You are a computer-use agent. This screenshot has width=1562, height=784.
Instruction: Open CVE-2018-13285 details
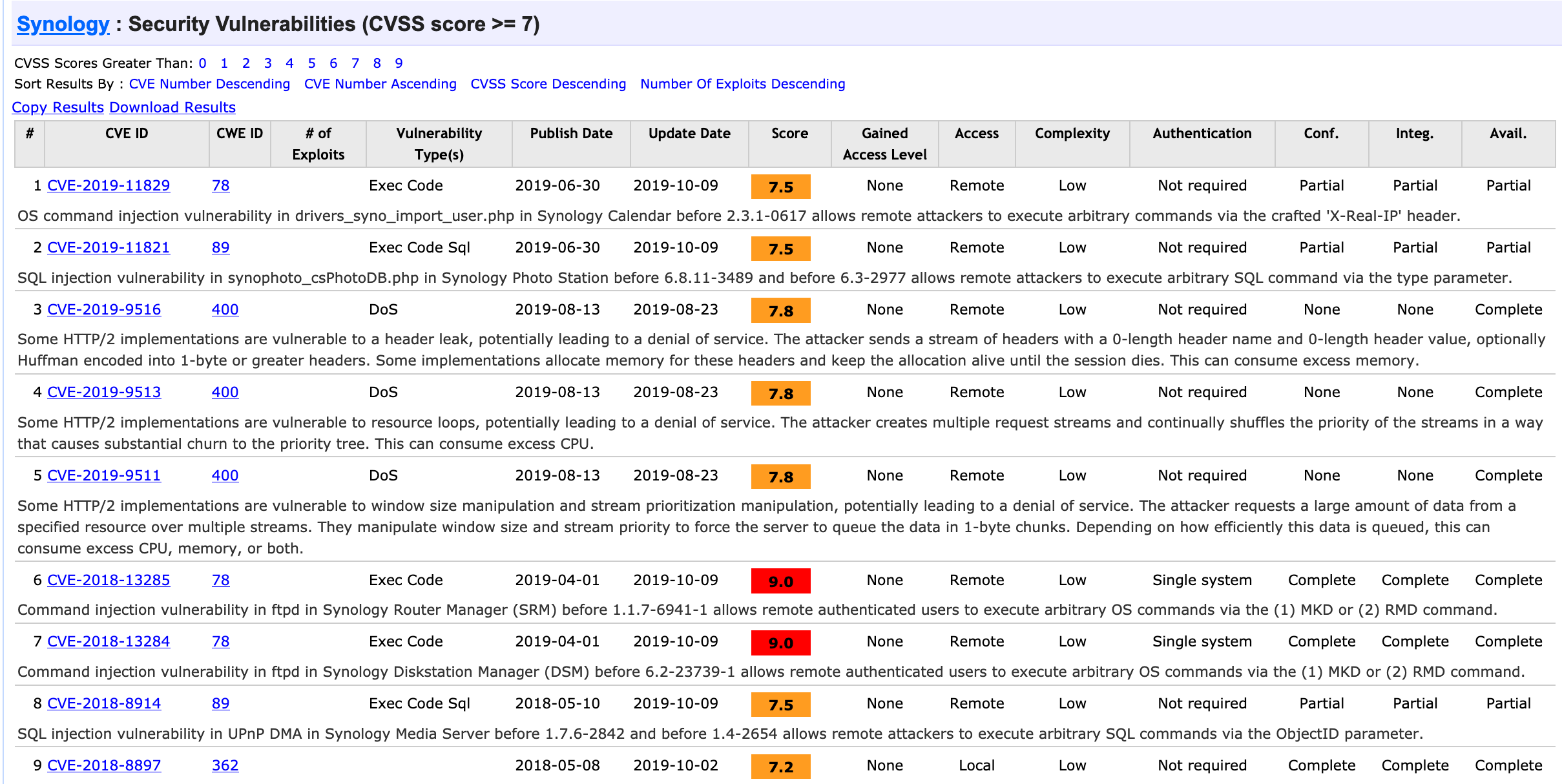(109, 580)
